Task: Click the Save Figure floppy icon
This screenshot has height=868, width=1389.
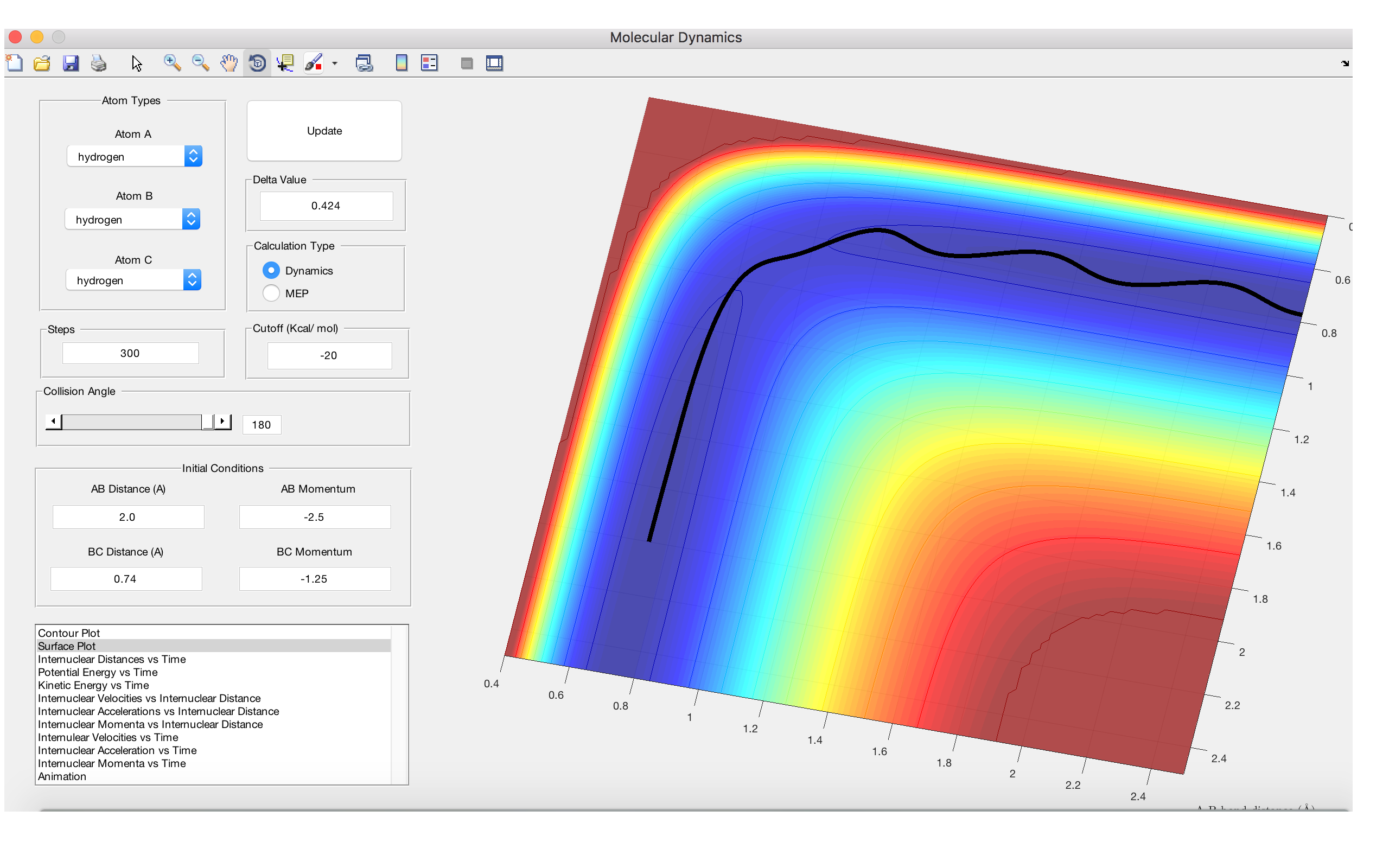Action: click(x=71, y=63)
